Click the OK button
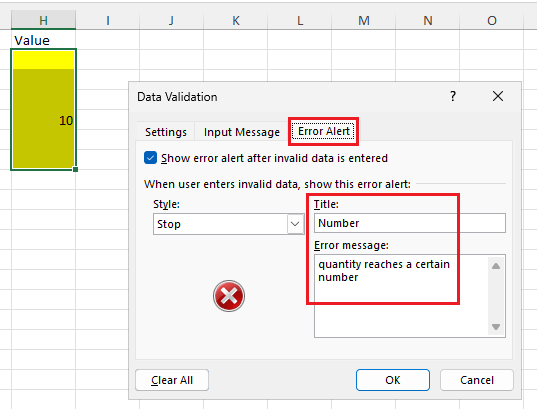537x409 pixels. click(x=392, y=380)
